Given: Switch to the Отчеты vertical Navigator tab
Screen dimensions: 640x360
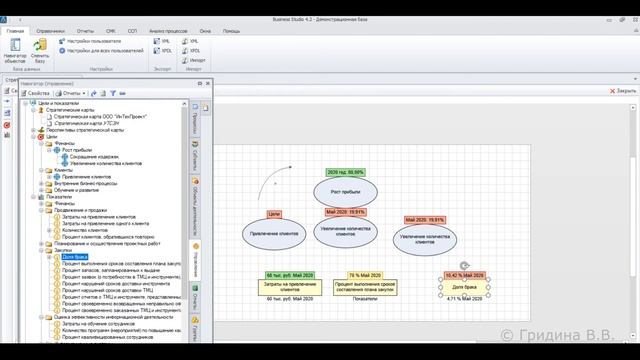Looking at the screenshot, I should coord(196,298).
